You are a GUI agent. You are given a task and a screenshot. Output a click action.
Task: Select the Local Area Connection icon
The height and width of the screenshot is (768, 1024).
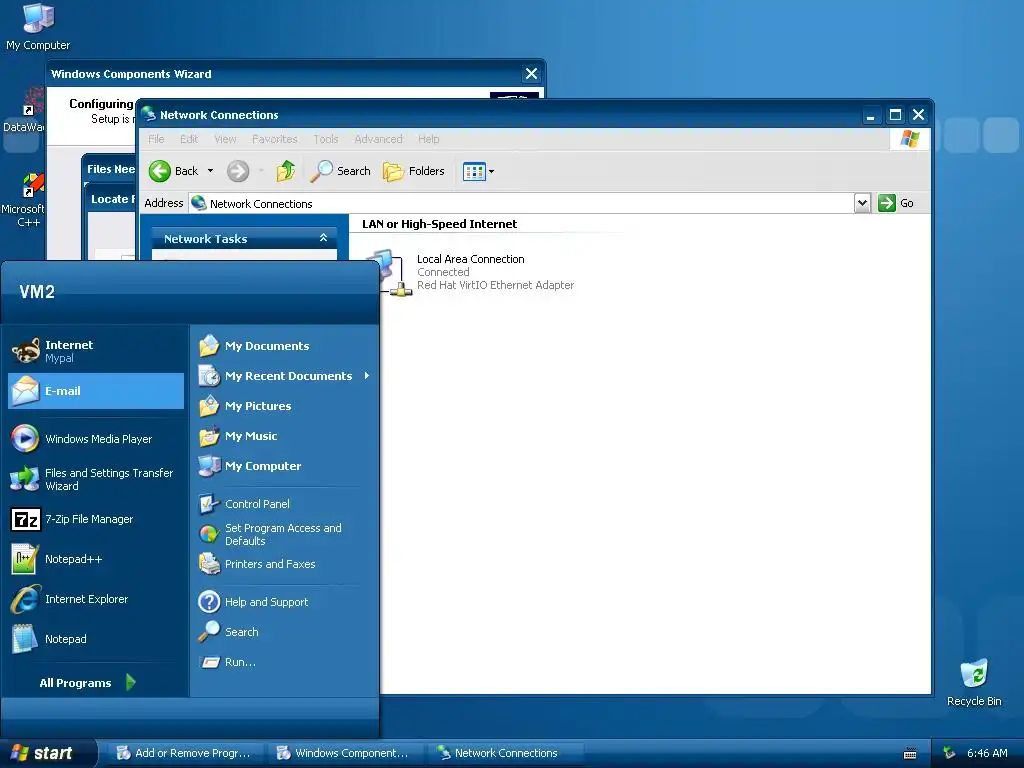click(x=392, y=272)
